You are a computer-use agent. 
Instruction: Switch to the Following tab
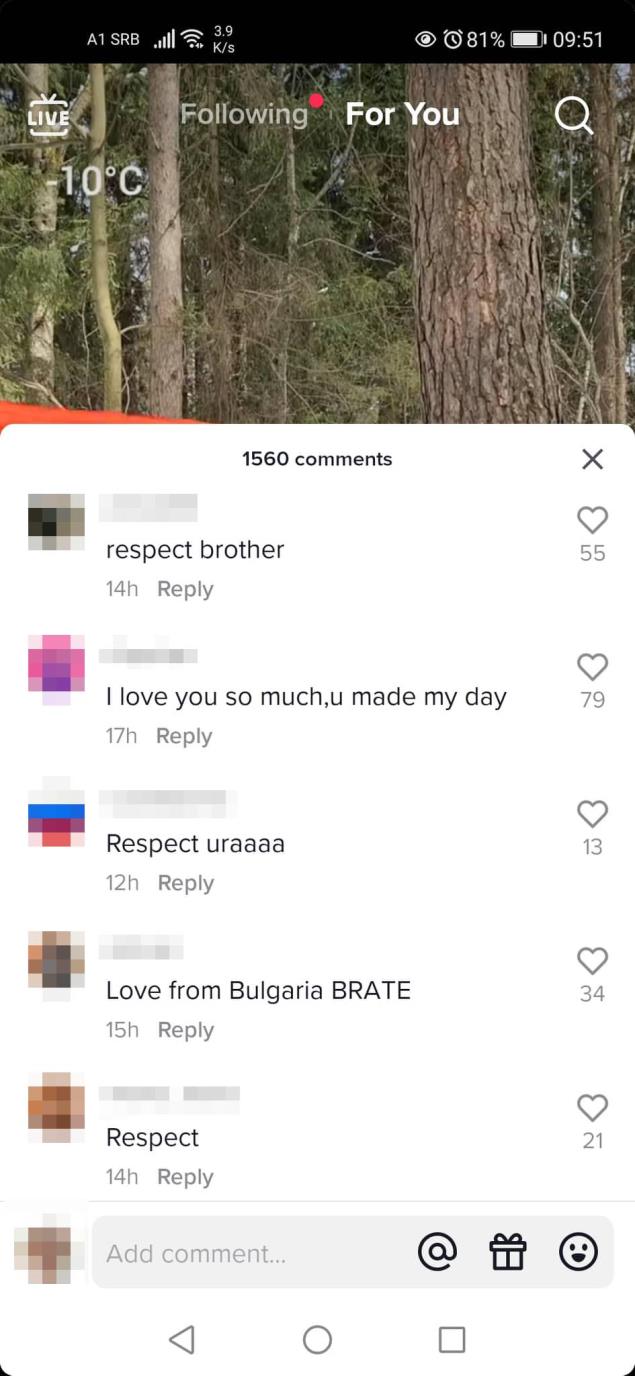pyautogui.click(x=244, y=114)
